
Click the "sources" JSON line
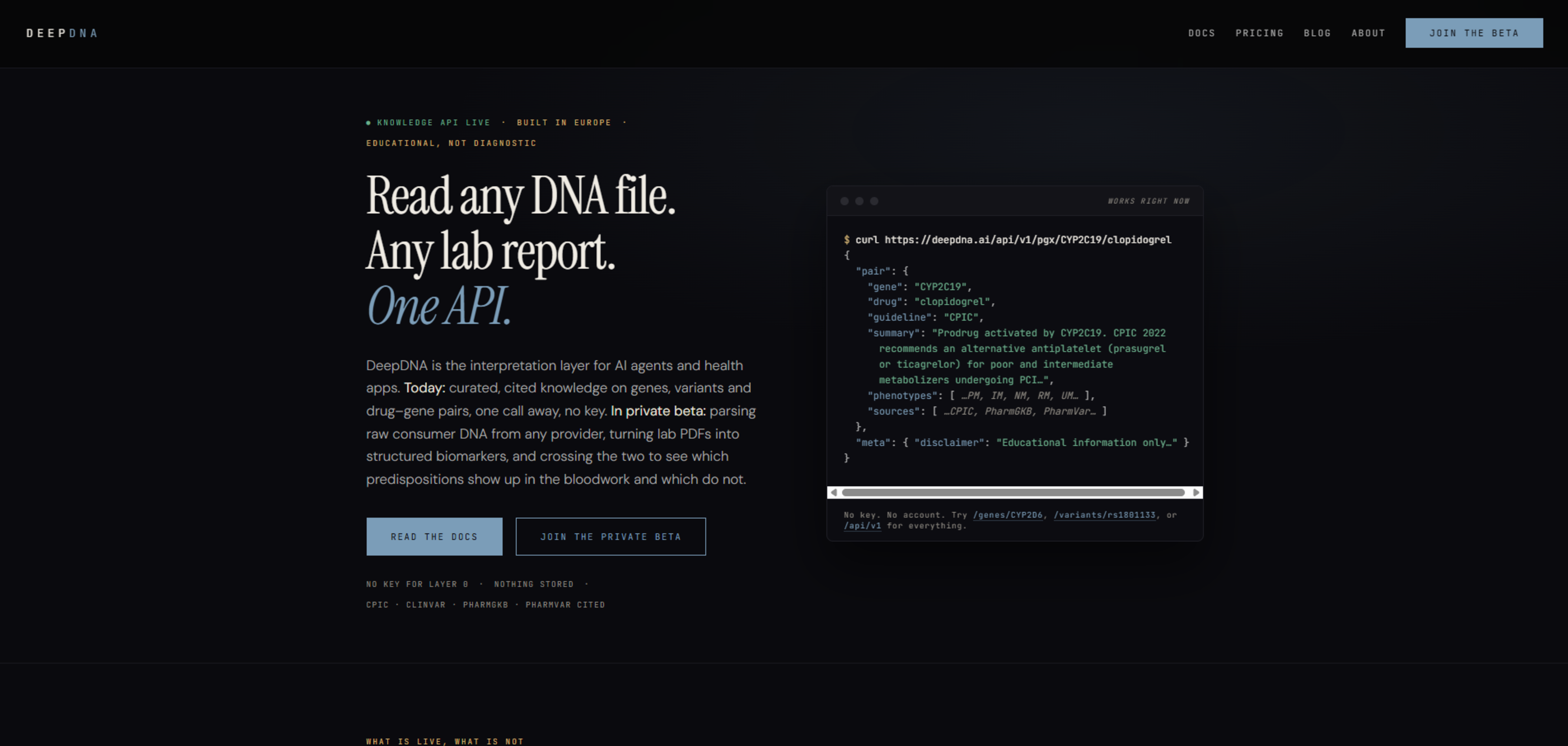987,411
